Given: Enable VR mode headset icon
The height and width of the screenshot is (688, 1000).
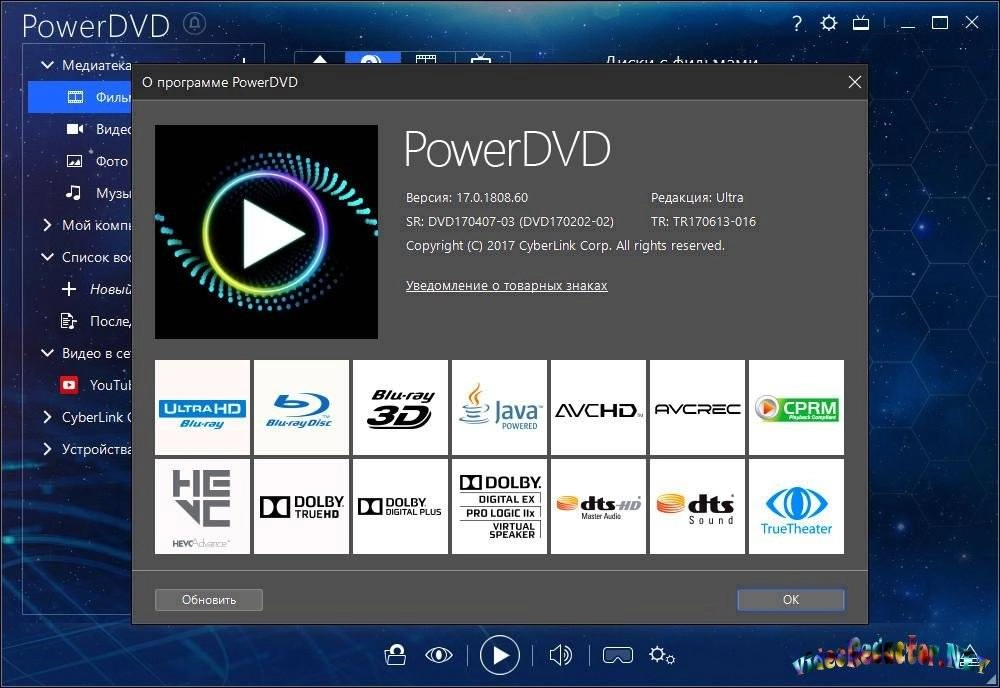Looking at the screenshot, I should (x=617, y=655).
